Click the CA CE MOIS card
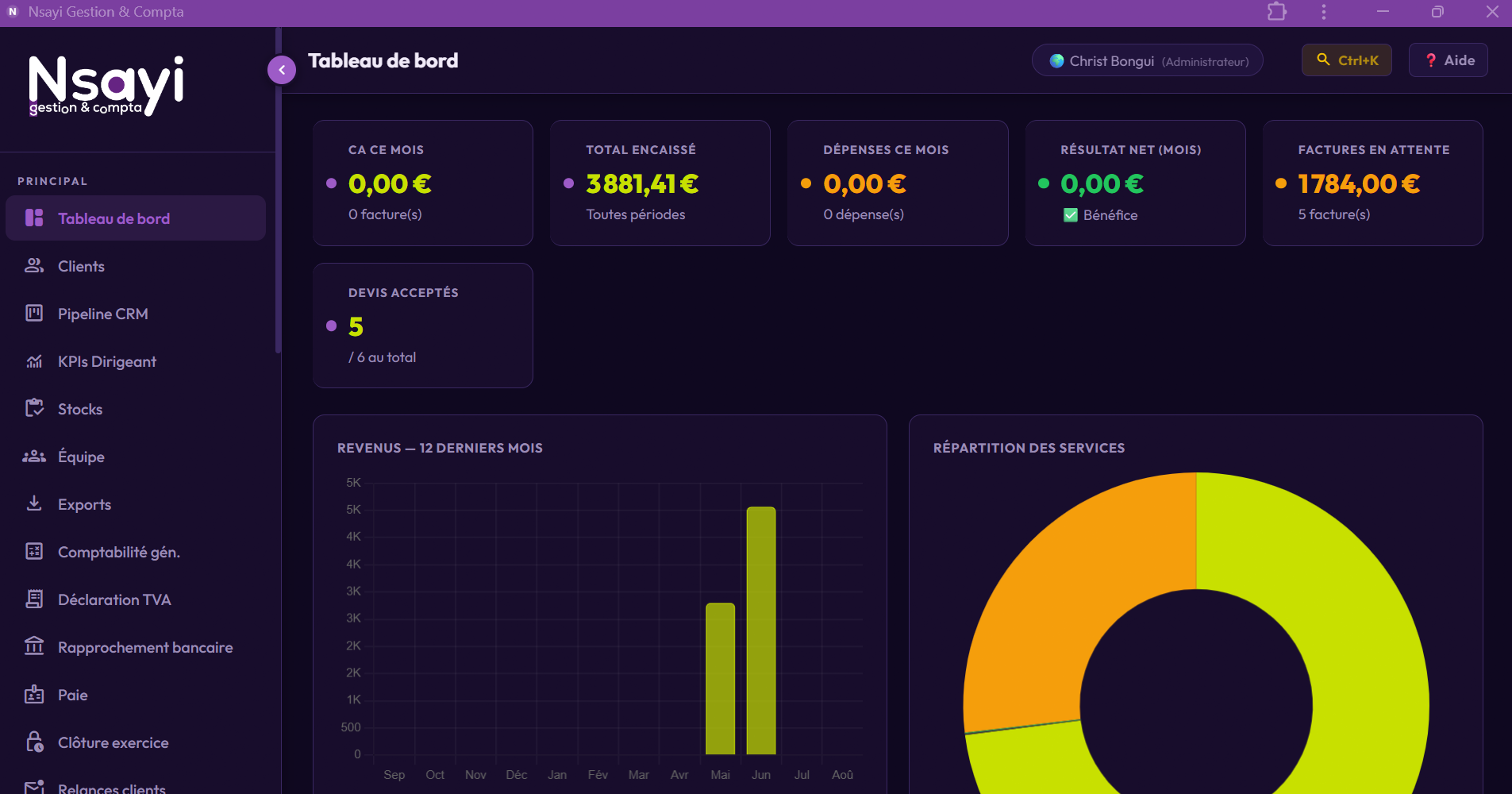 click(423, 183)
